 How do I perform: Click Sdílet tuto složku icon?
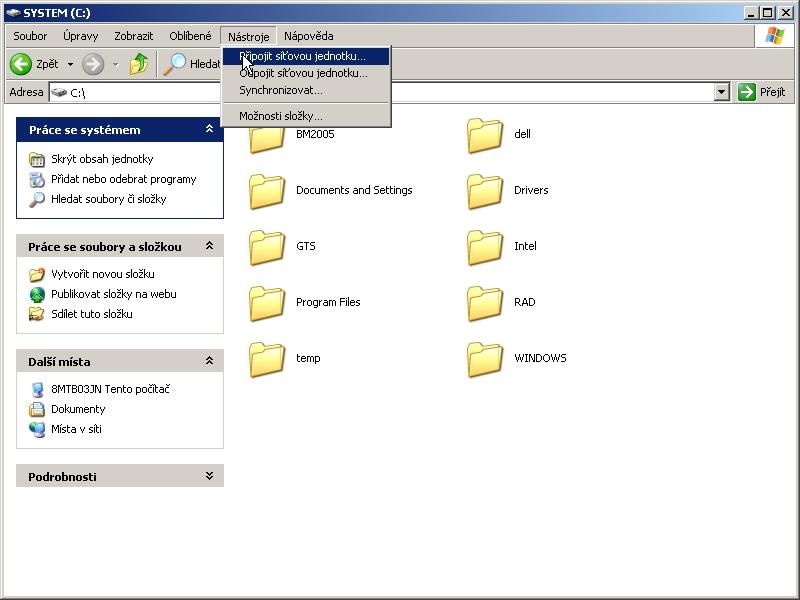pos(37,314)
